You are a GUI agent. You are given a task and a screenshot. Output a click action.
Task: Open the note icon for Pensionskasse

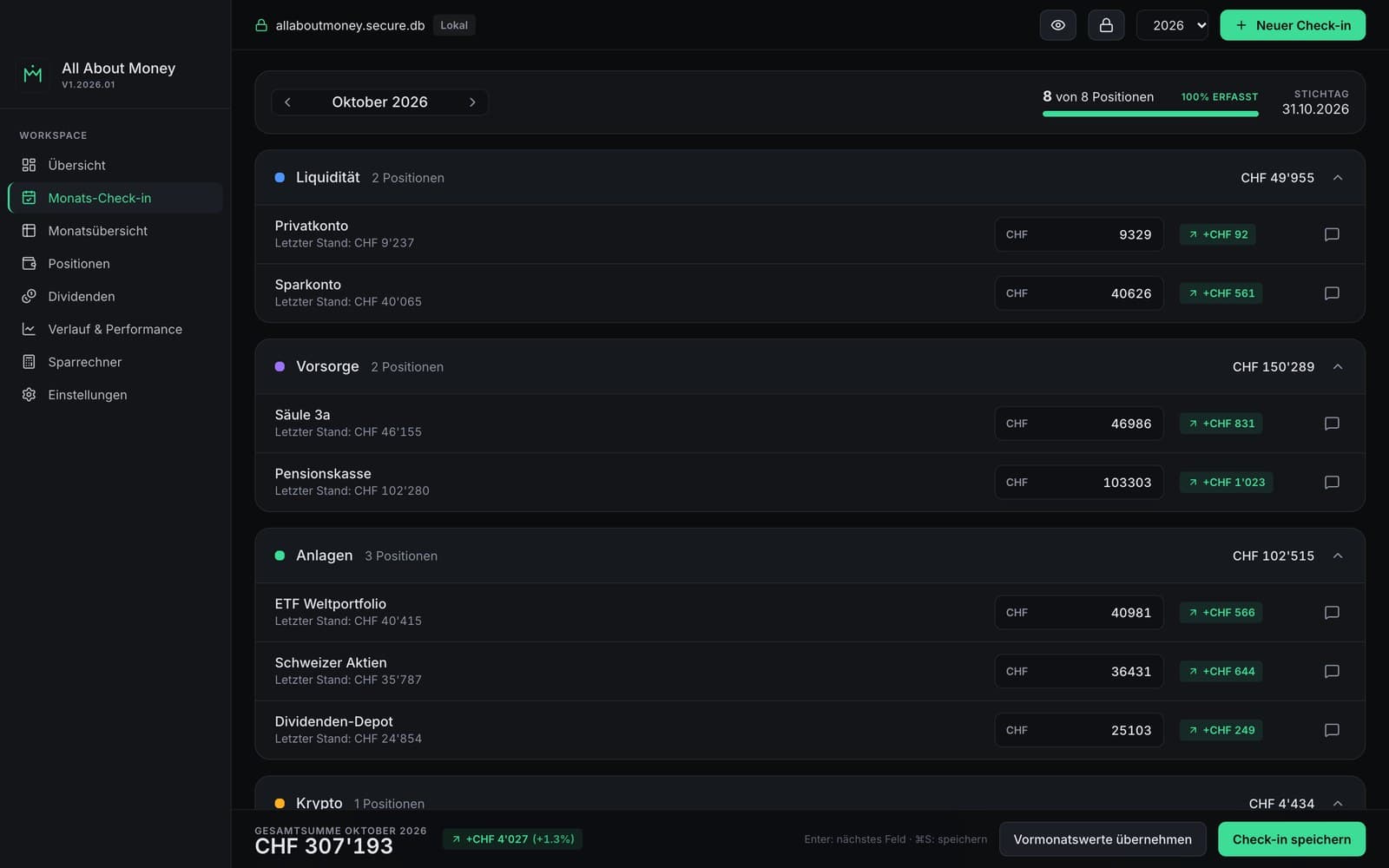(x=1332, y=483)
